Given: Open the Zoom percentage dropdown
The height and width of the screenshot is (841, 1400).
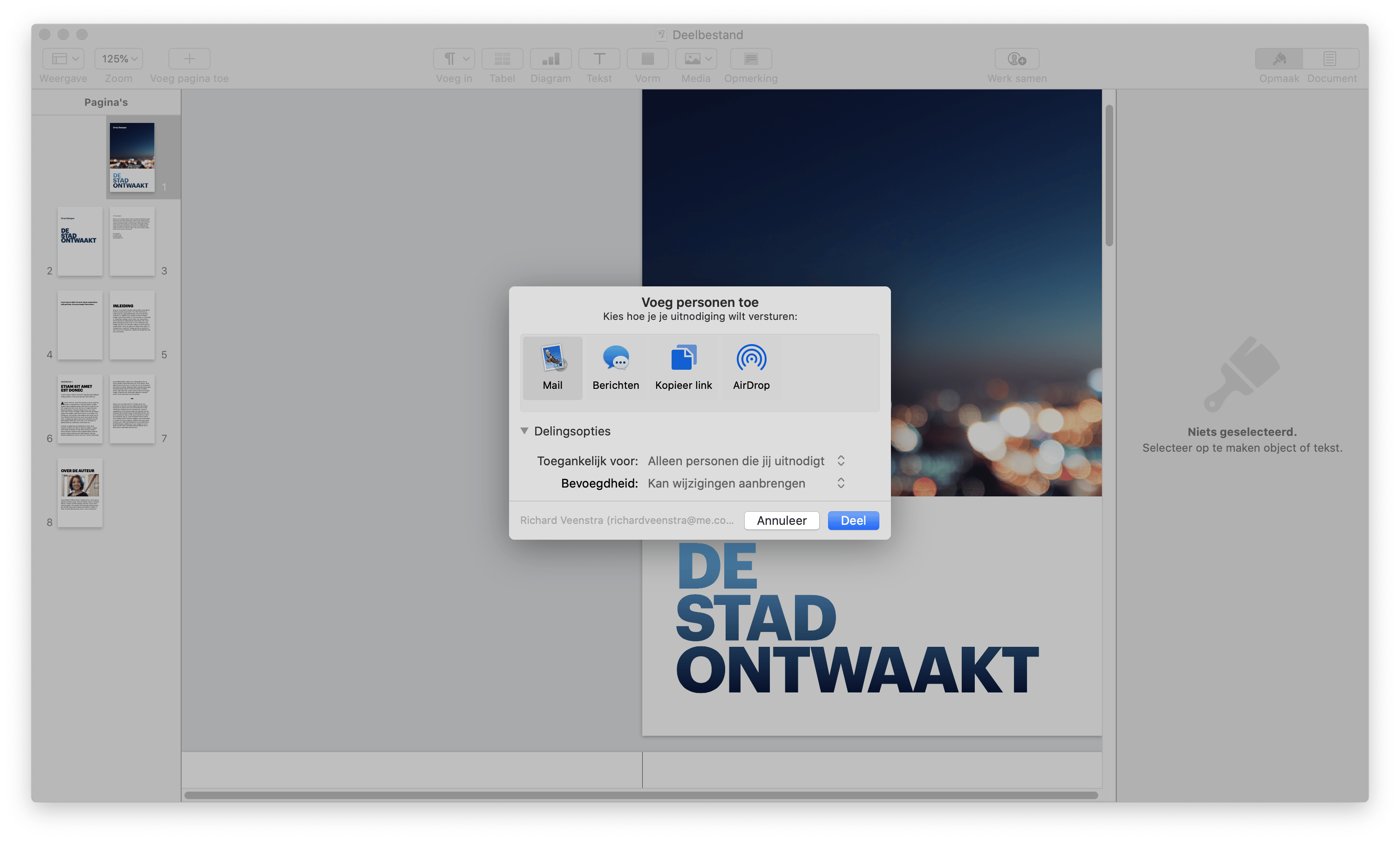Looking at the screenshot, I should [x=118, y=58].
